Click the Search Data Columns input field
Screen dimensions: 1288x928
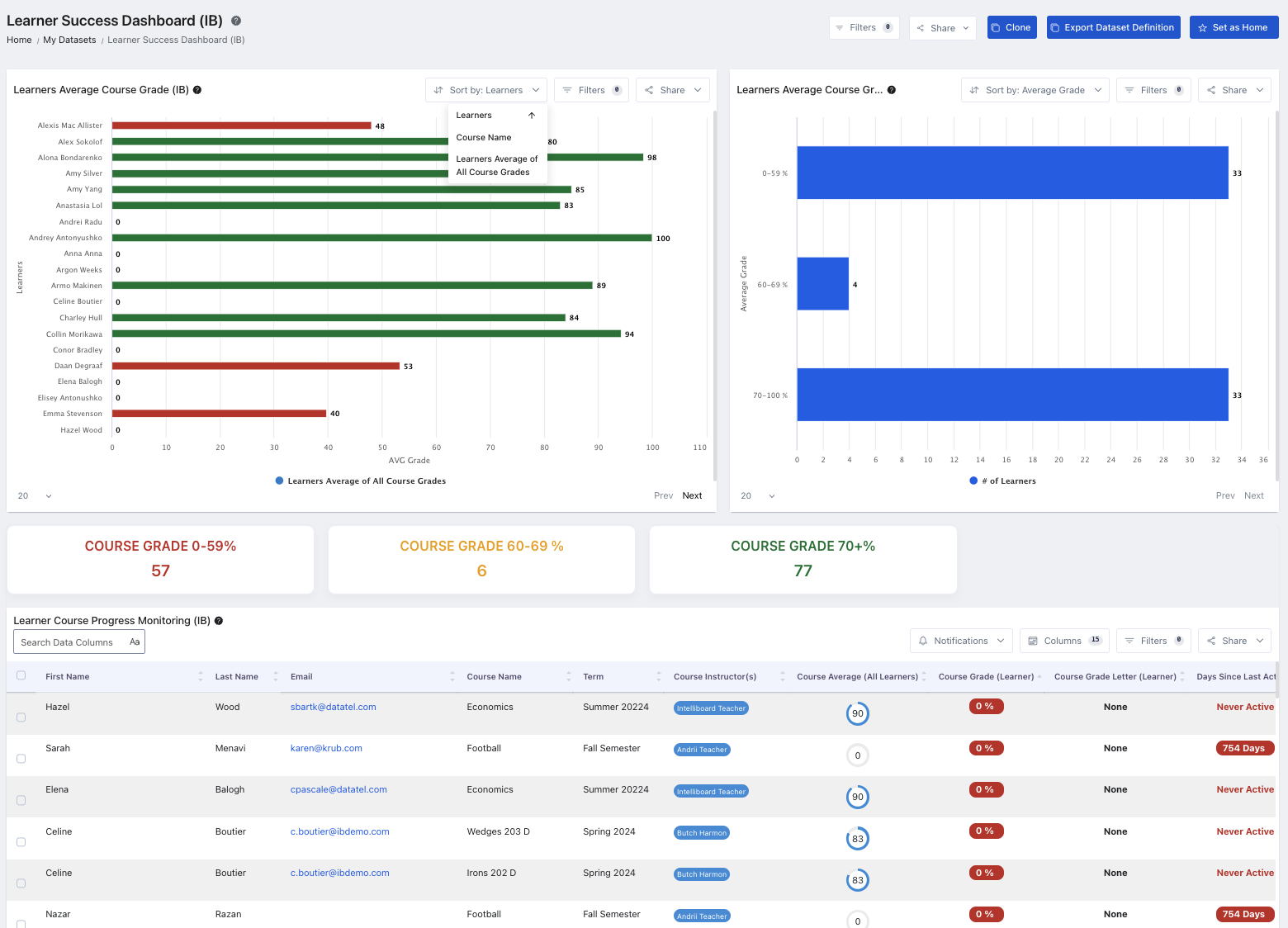point(70,642)
